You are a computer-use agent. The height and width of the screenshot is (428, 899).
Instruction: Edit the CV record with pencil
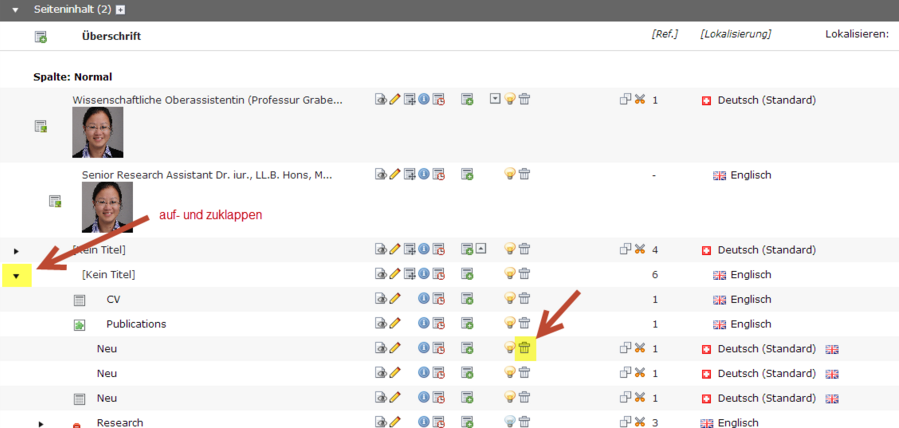point(394,298)
